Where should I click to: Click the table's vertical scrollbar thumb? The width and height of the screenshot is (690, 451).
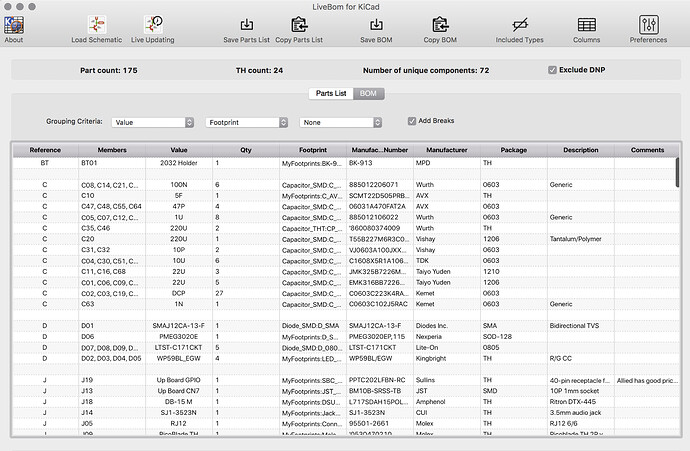point(677,172)
